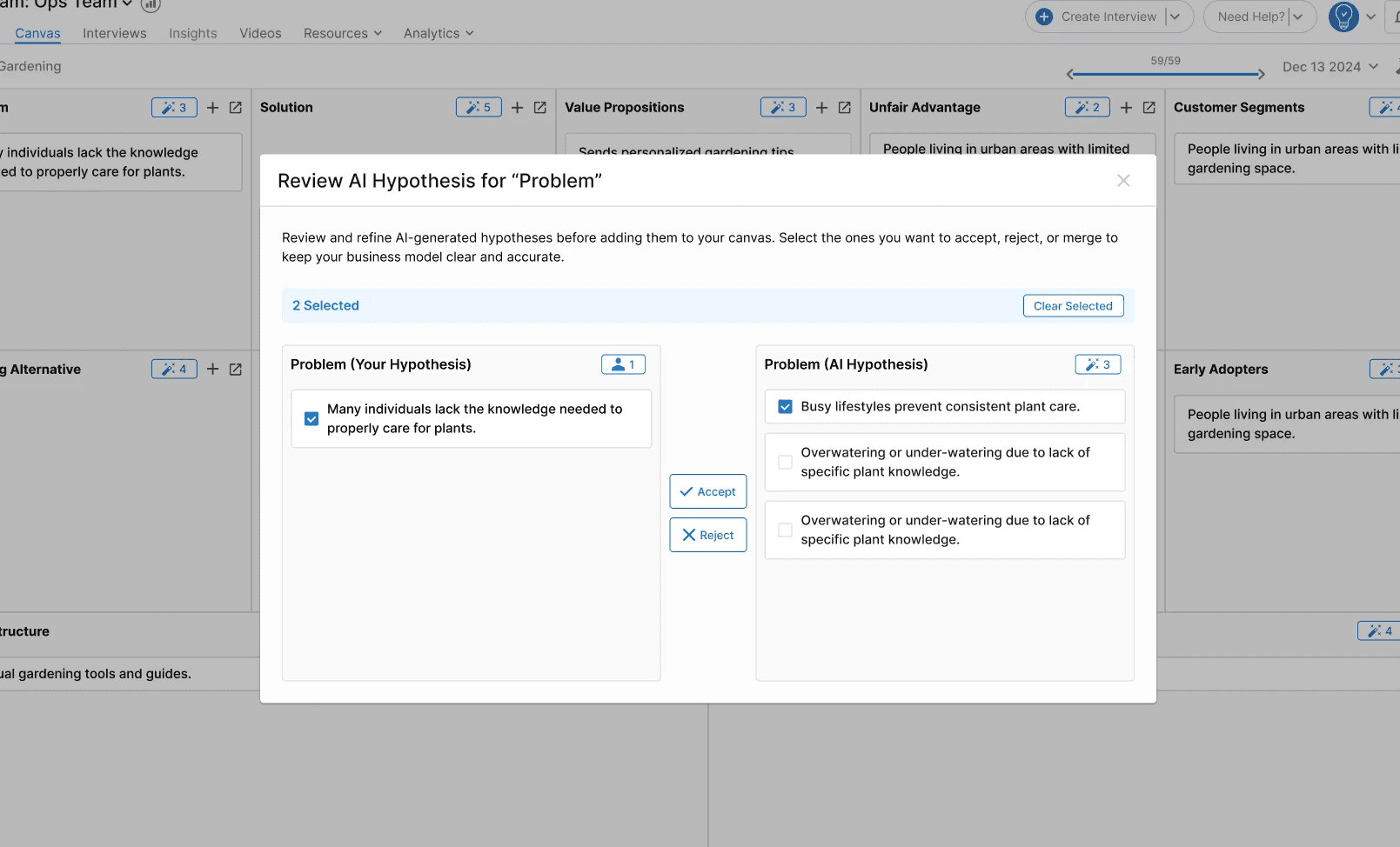The height and width of the screenshot is (847, 1400).
Task: Click the AI Hypothesis magic wand badge
Action: coord(1097,364)
